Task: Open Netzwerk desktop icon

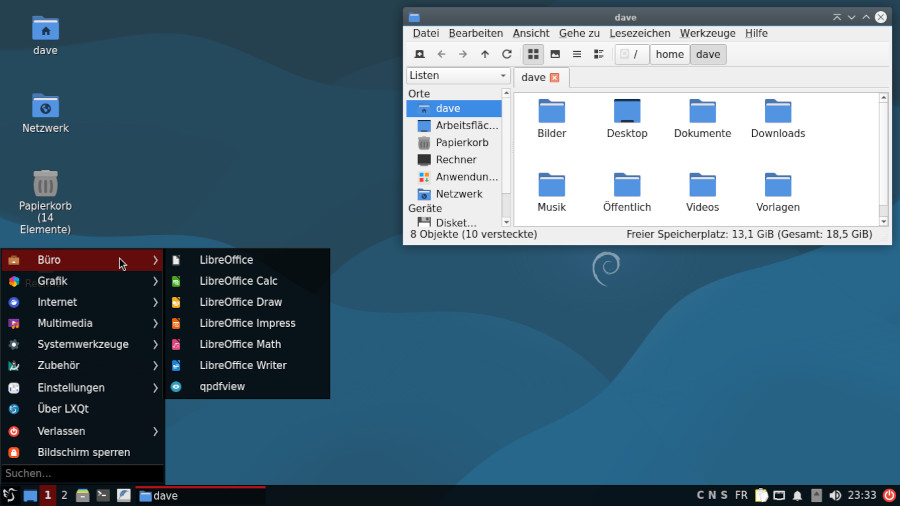Action: click(x=45, y=113)
